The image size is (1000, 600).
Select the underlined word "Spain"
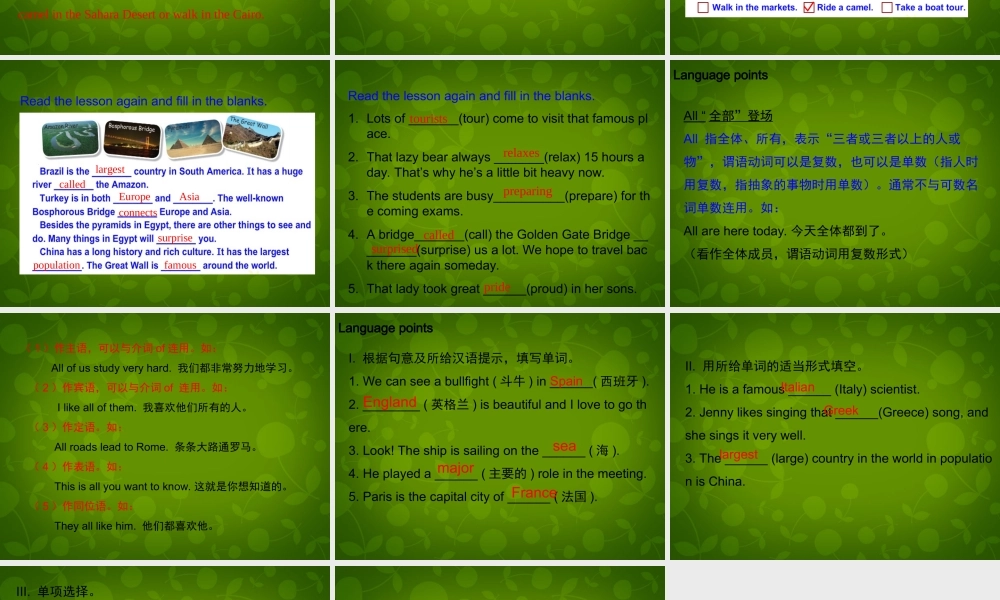(569, 382)
